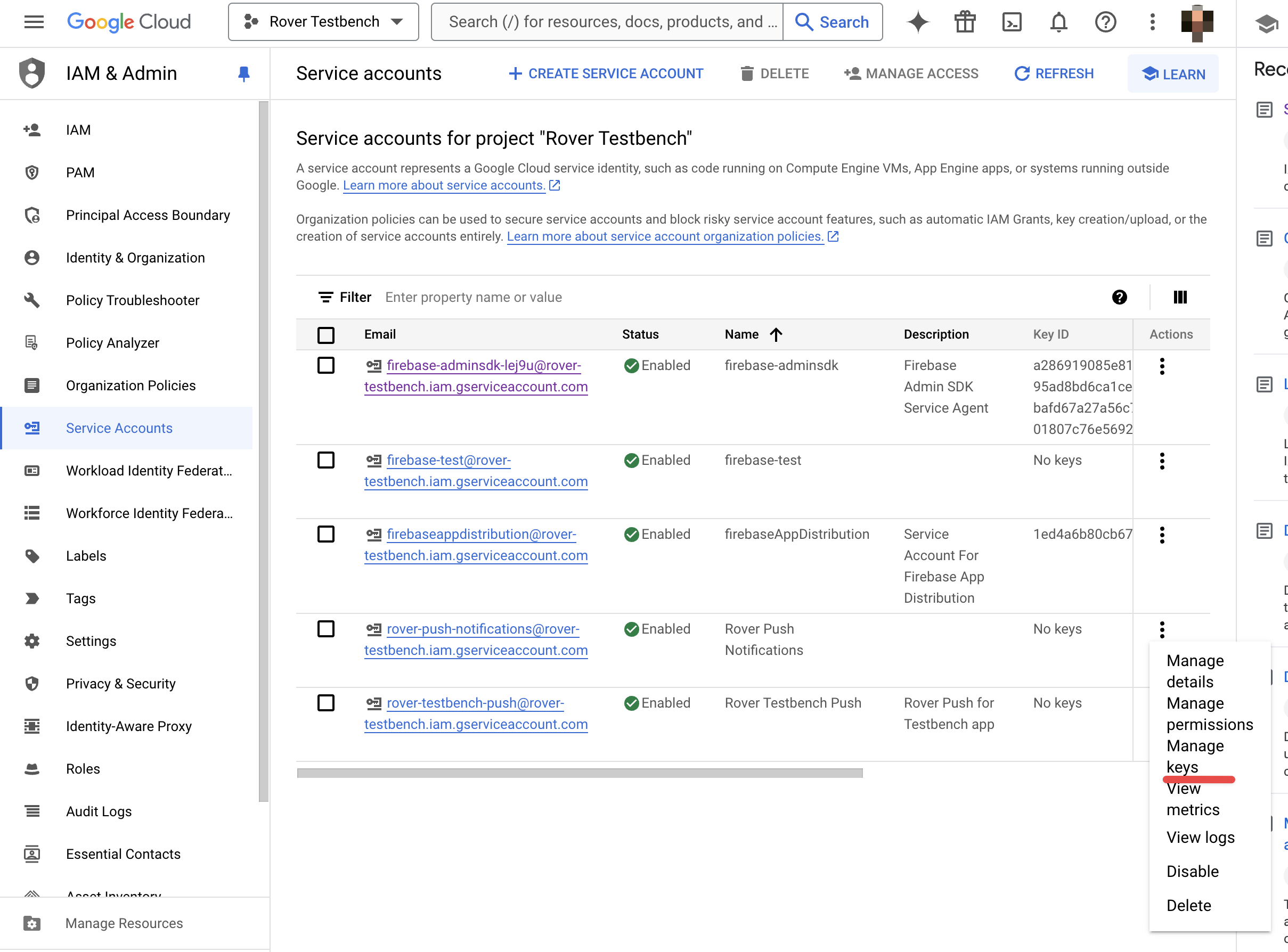1288x952 pixels.
Task: Open column display options icon
Action: tap(1180, 297)
